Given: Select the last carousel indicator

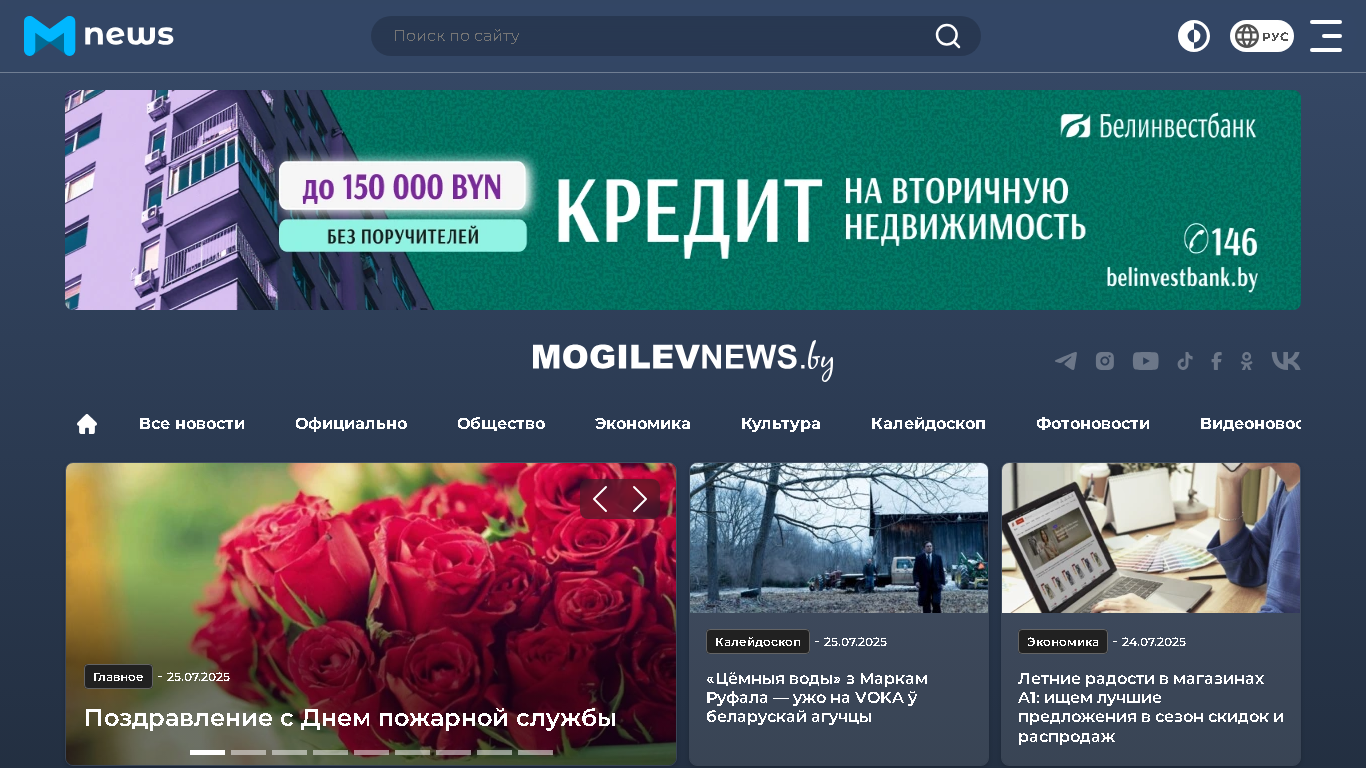Looking at the screenshot, I should (x=535, y=752).
